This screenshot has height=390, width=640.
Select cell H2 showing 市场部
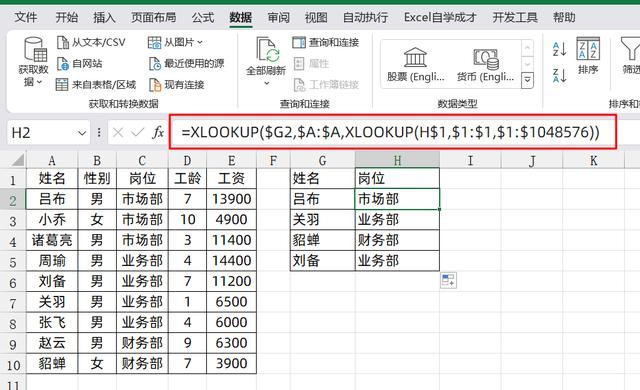click(x=397, y=199)
